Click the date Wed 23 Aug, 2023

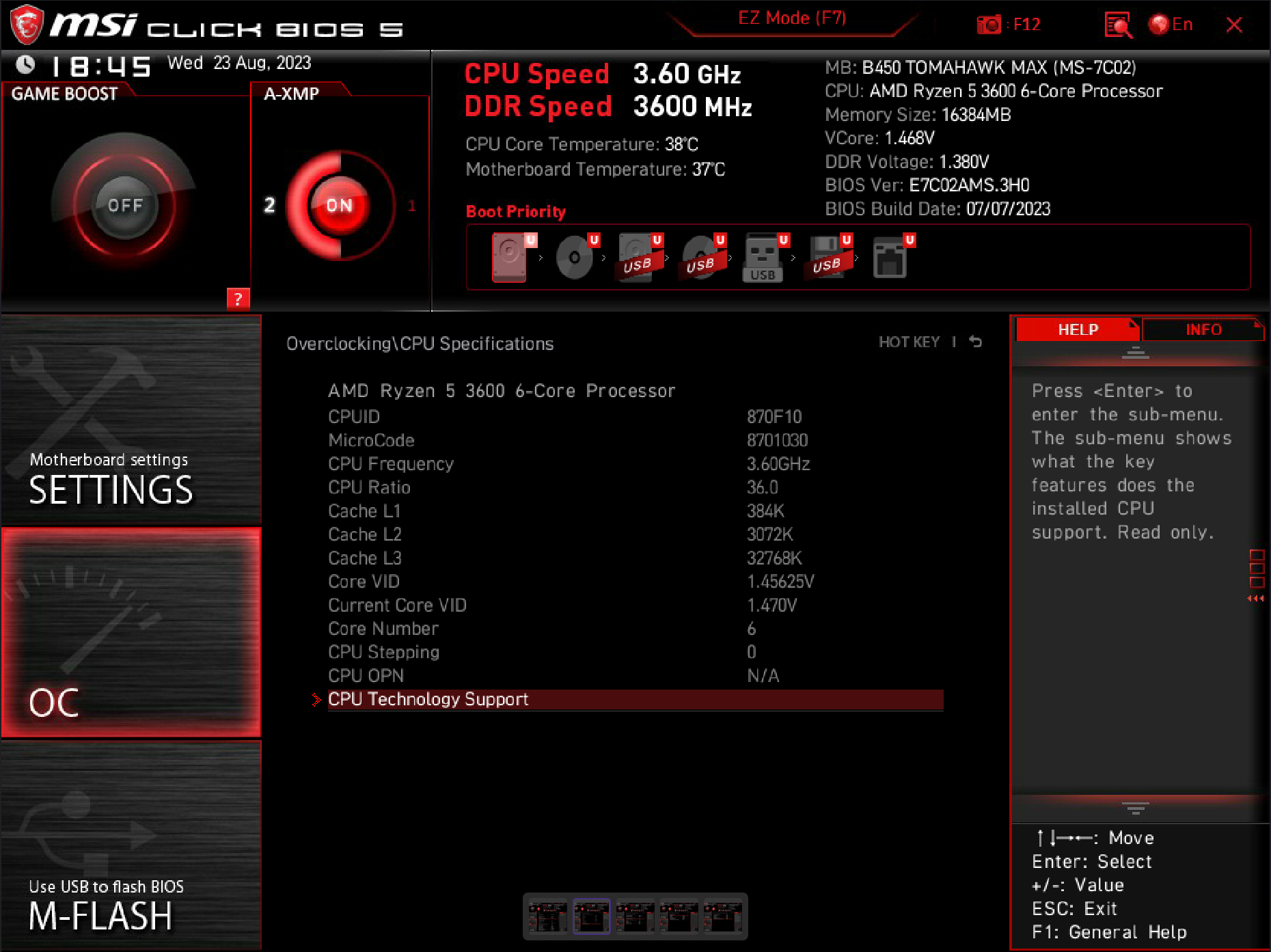point(239,63)
